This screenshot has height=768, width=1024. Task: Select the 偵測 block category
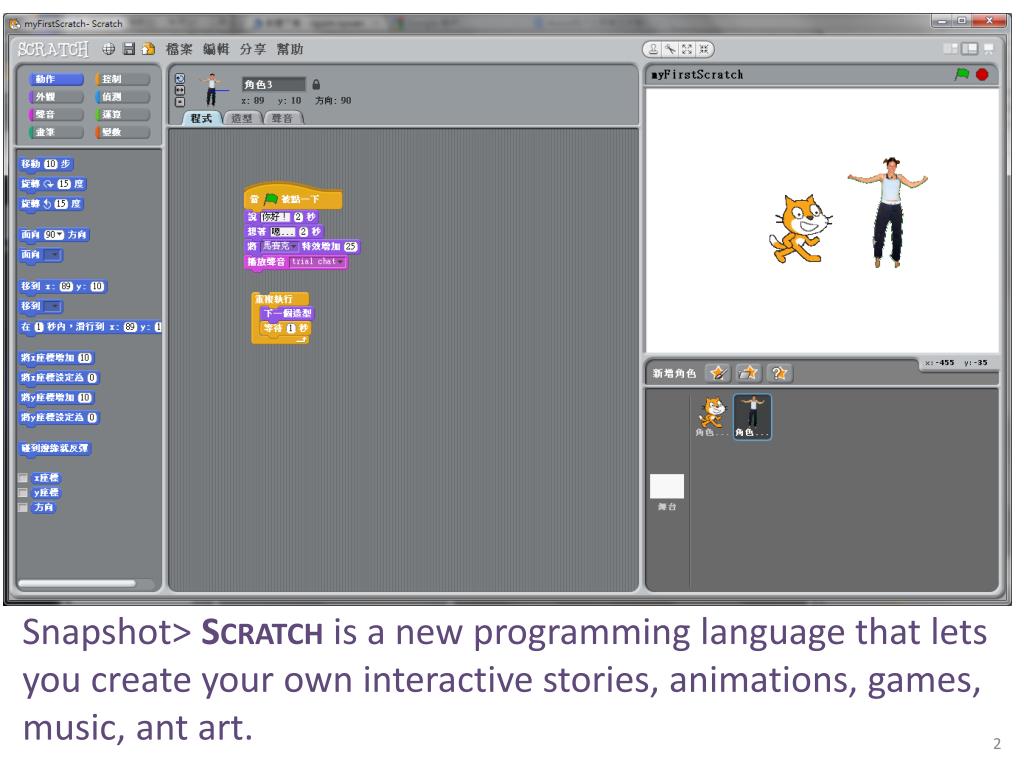tap(123, 97)
